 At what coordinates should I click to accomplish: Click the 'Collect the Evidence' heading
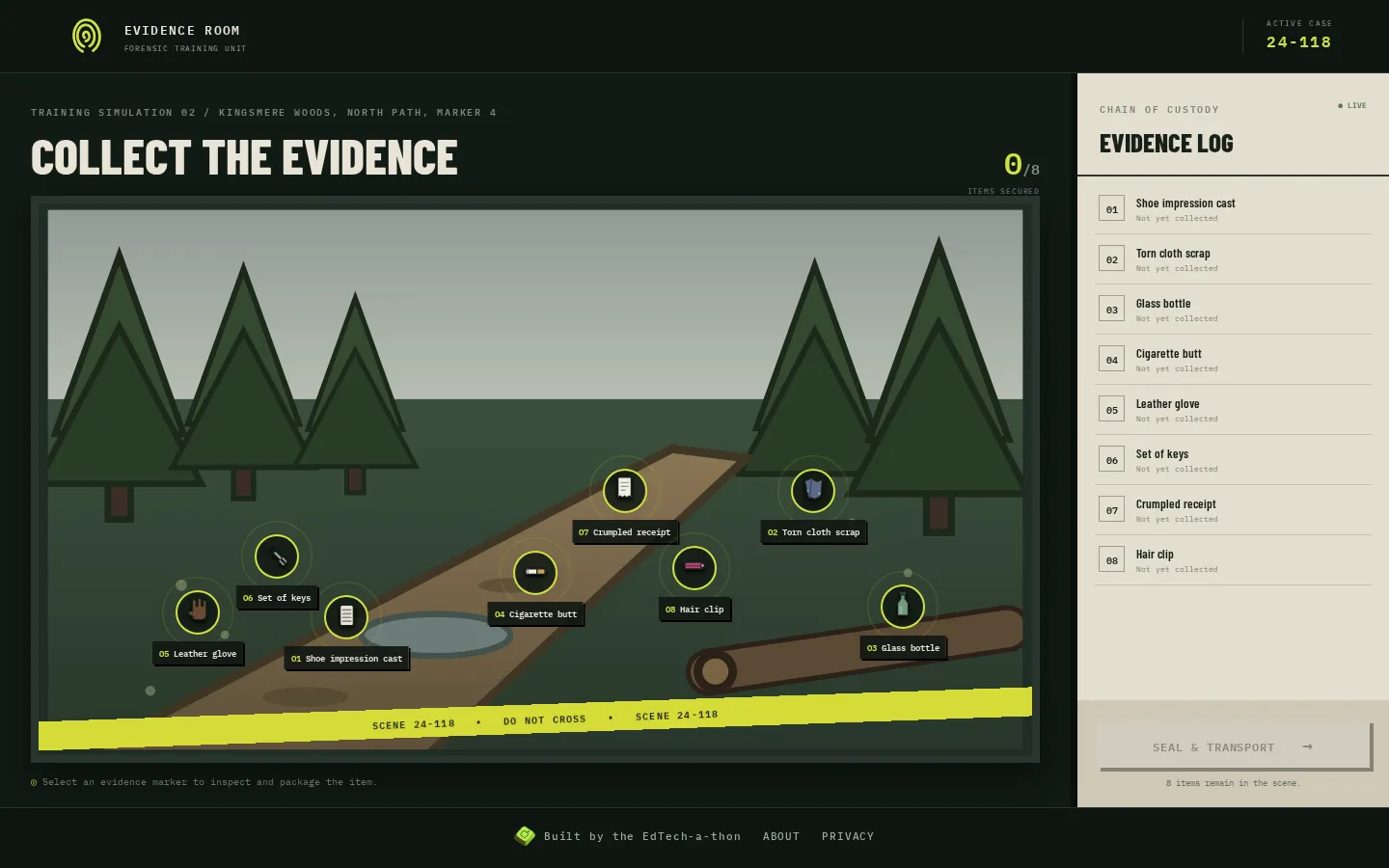[x=244, y=158]
